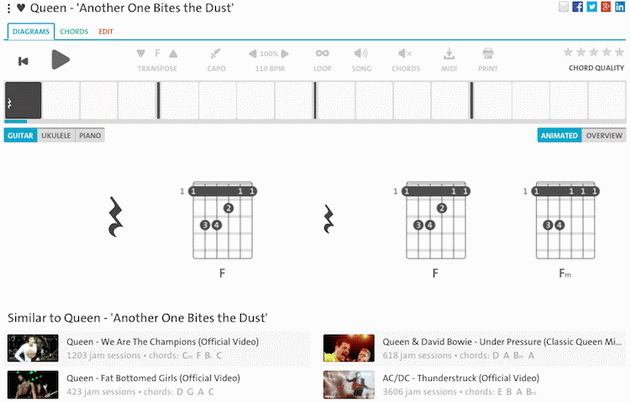Switch to the Chords tab

coord(74,31)
